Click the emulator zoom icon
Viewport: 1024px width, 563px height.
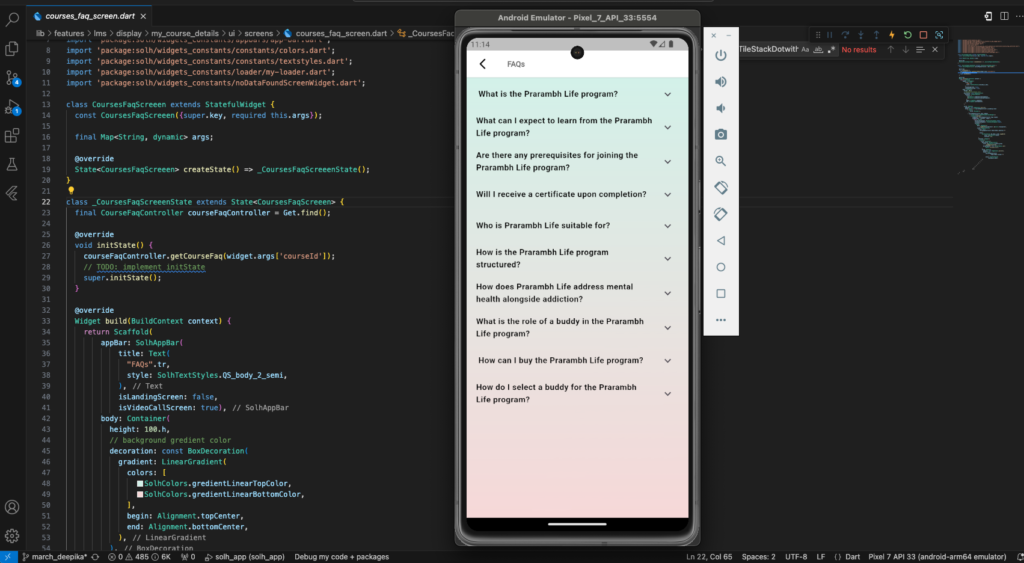[720, 161]
